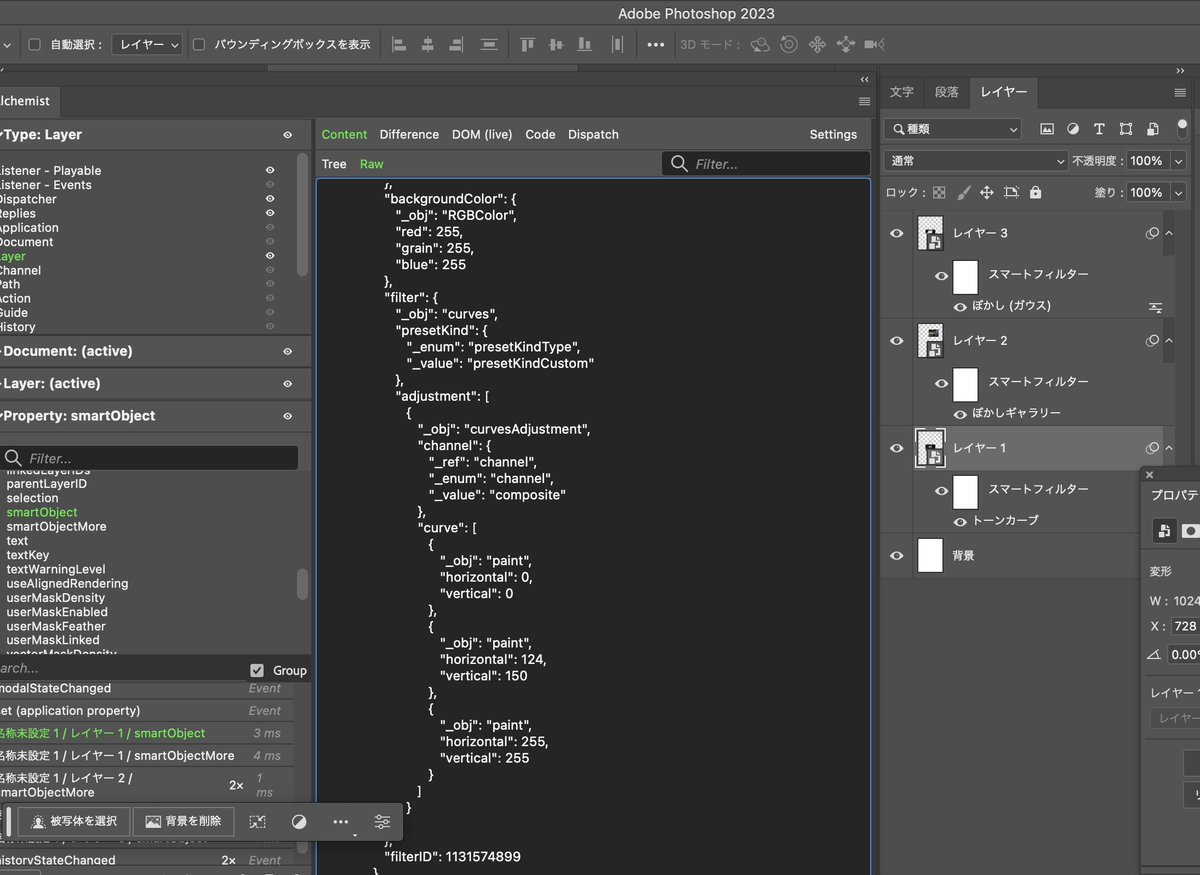The width and height of the screenshot is (1200, 875).
Task: Click the align top edges icon
Action: pos(528,44)
